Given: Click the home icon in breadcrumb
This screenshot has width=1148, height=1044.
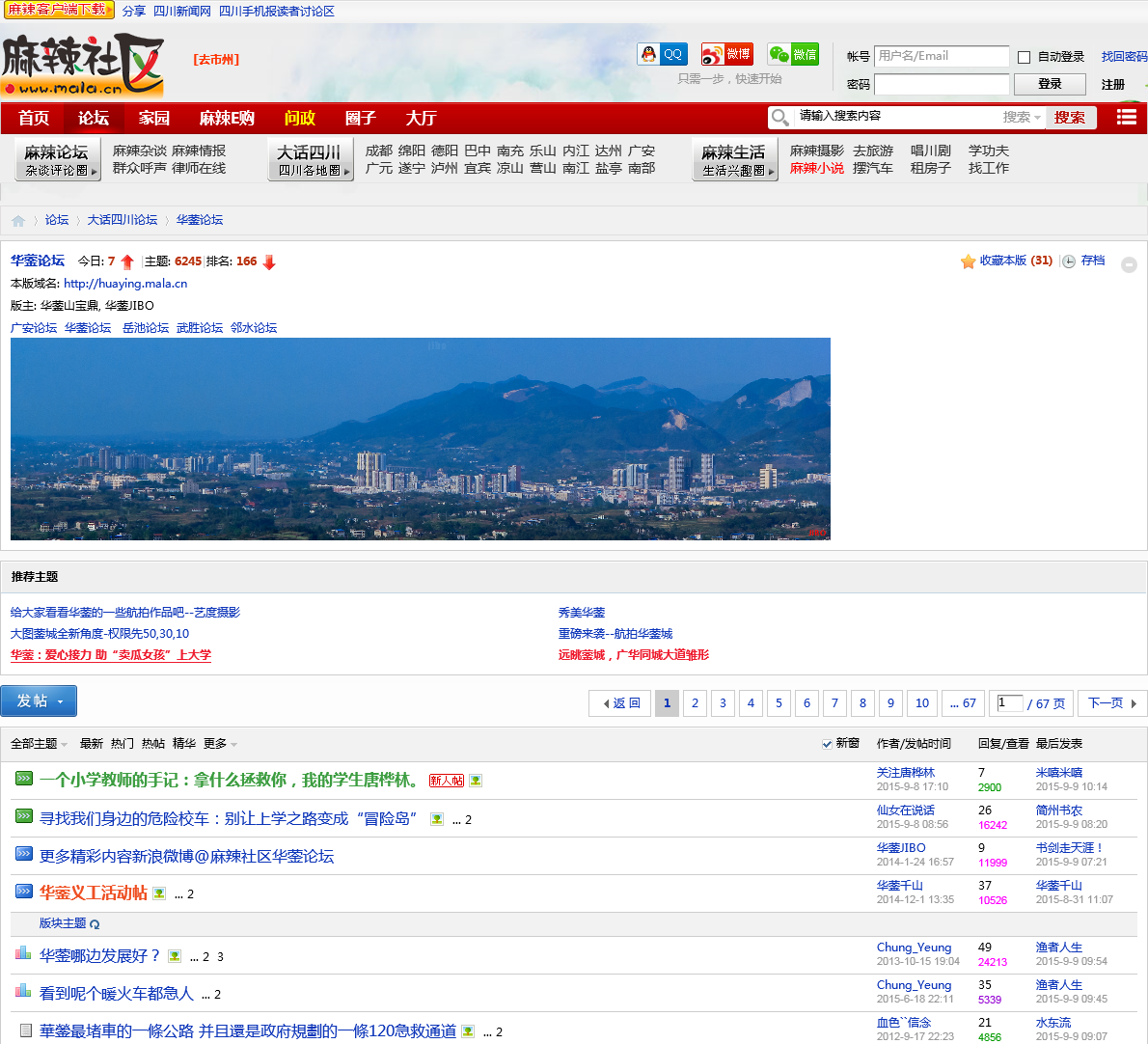Looking at the screenshot, I should [18, 221].
